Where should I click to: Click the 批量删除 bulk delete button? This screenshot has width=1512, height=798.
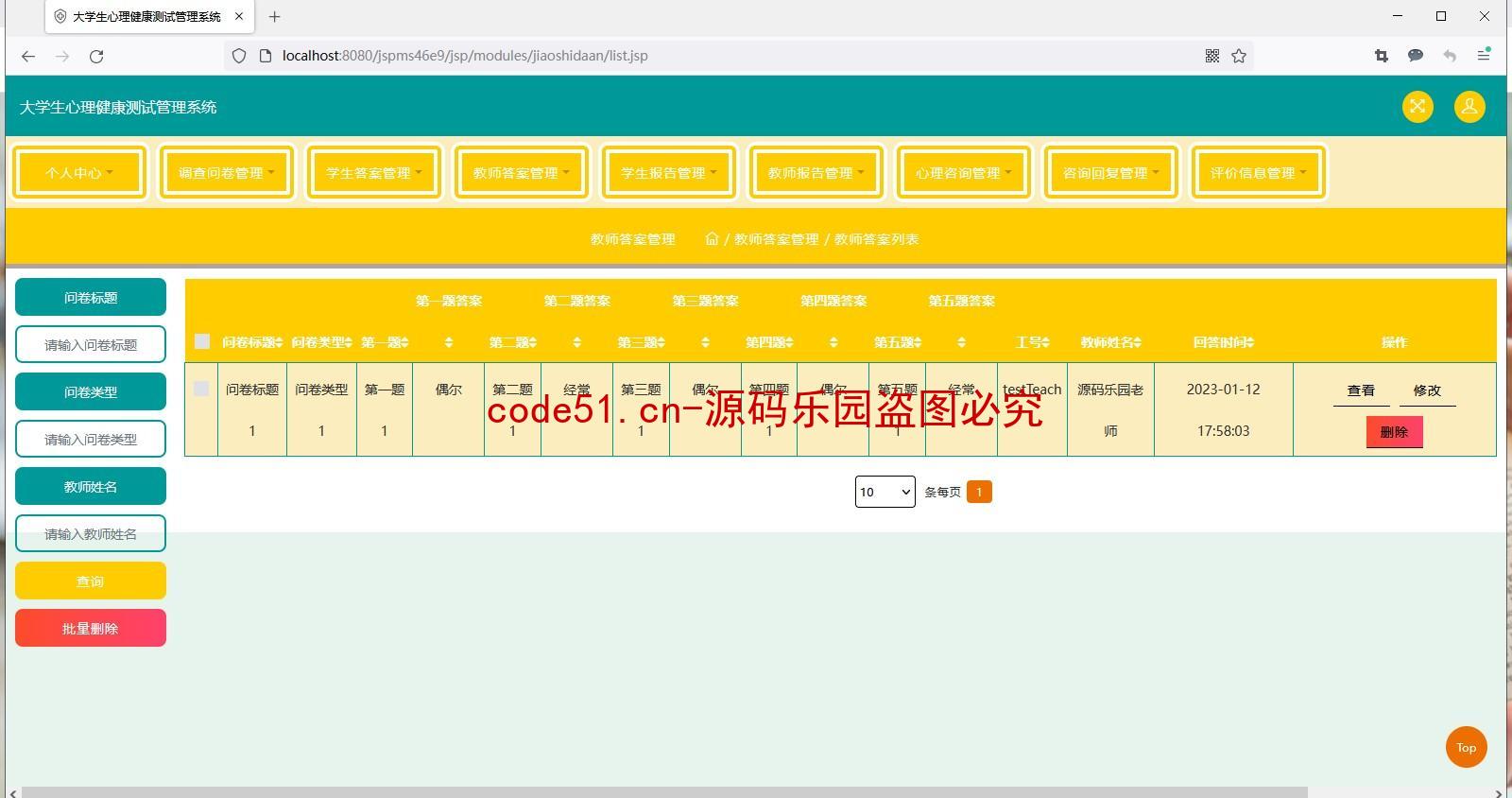[x=91, y=628]
